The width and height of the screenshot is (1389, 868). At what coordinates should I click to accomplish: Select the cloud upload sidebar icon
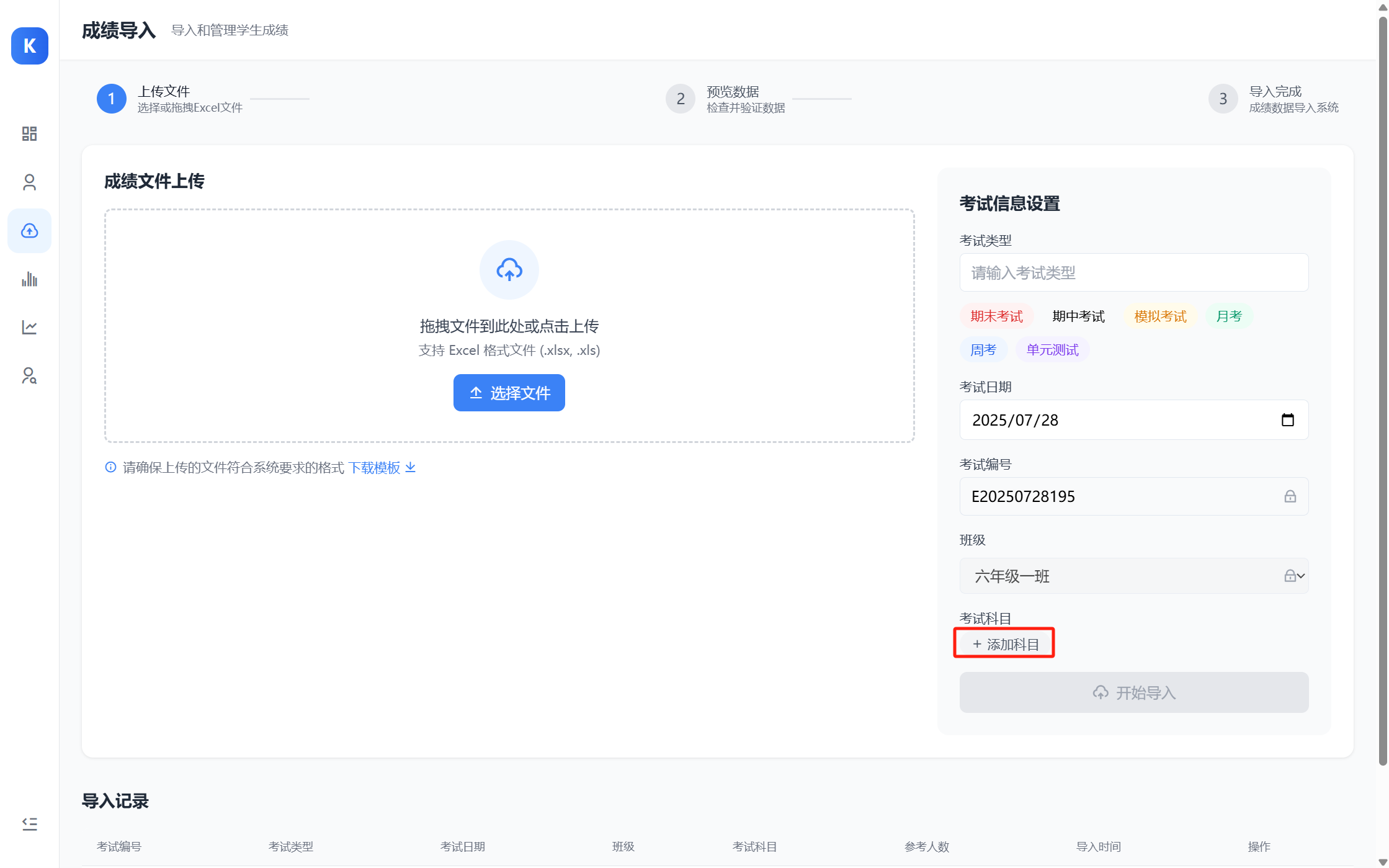[29, 231]
